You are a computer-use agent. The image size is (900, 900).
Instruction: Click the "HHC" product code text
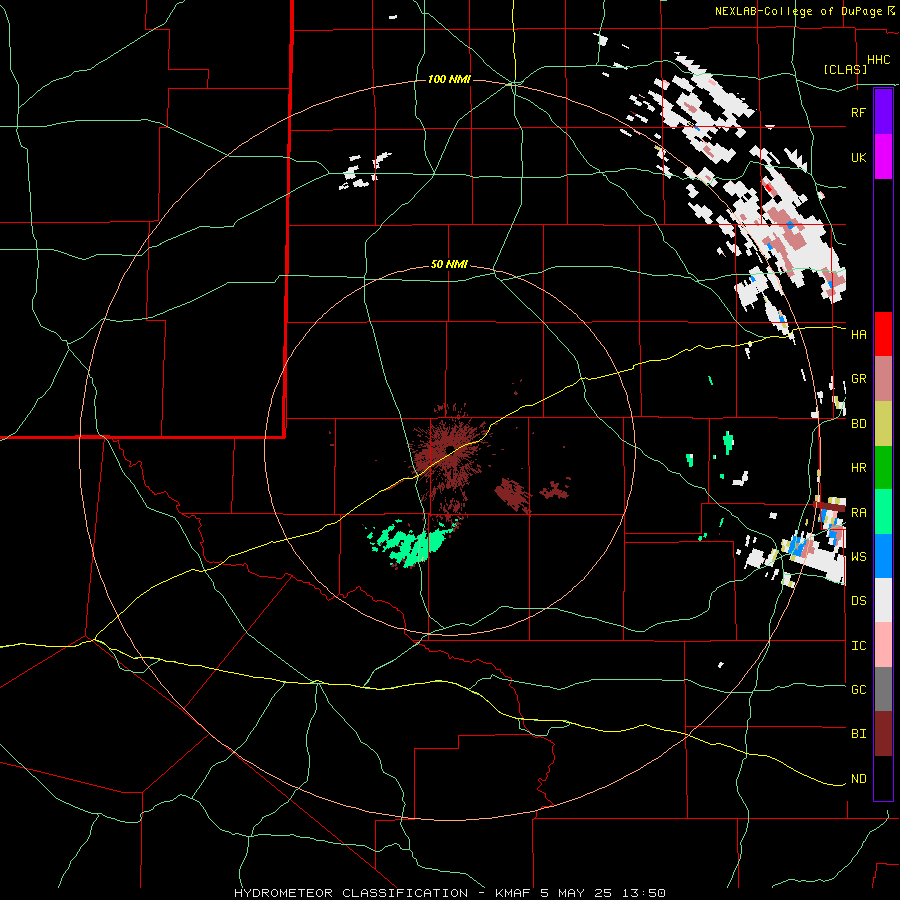click(x=878, y=60)
